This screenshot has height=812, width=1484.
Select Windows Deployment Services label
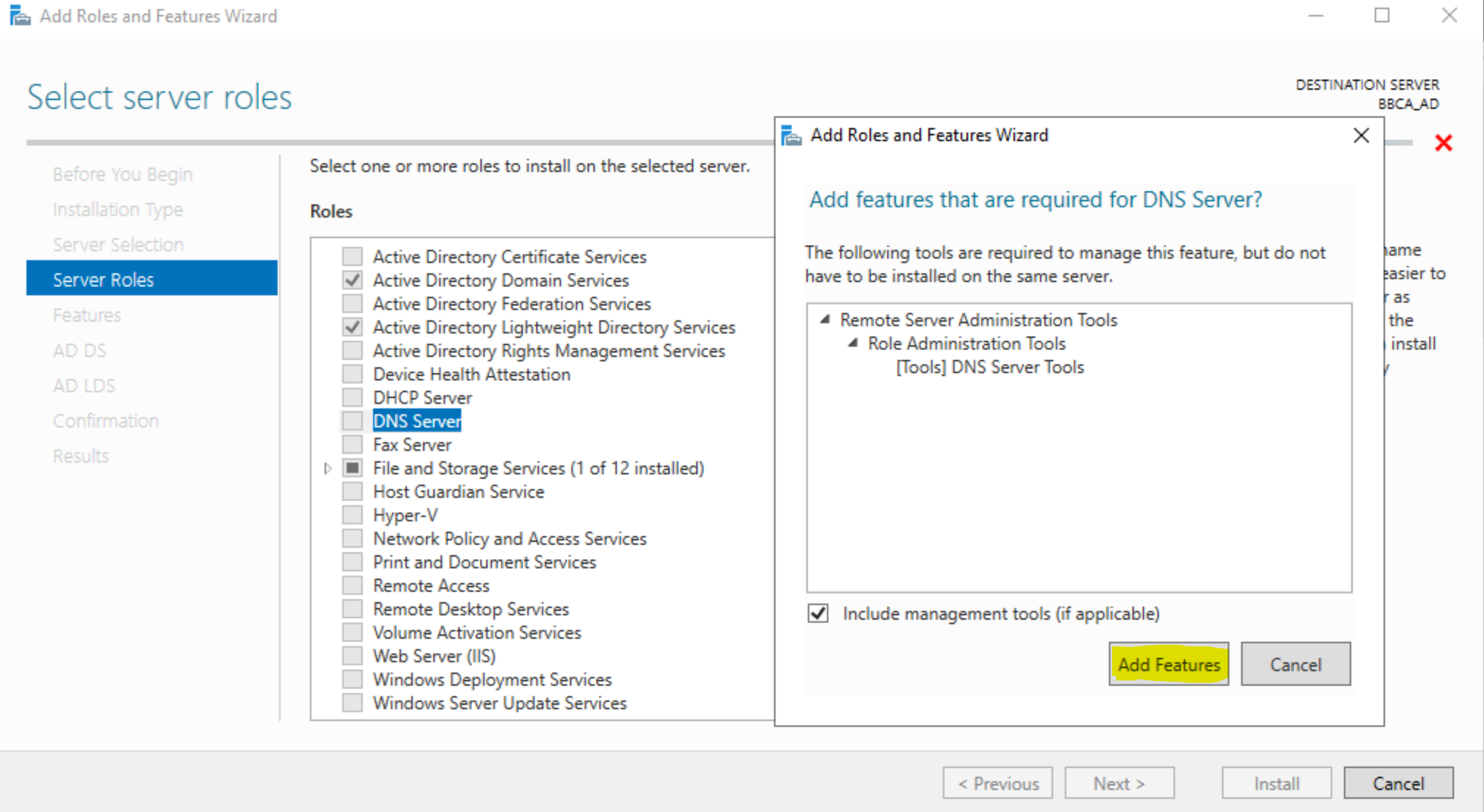(x=492, y=679)
